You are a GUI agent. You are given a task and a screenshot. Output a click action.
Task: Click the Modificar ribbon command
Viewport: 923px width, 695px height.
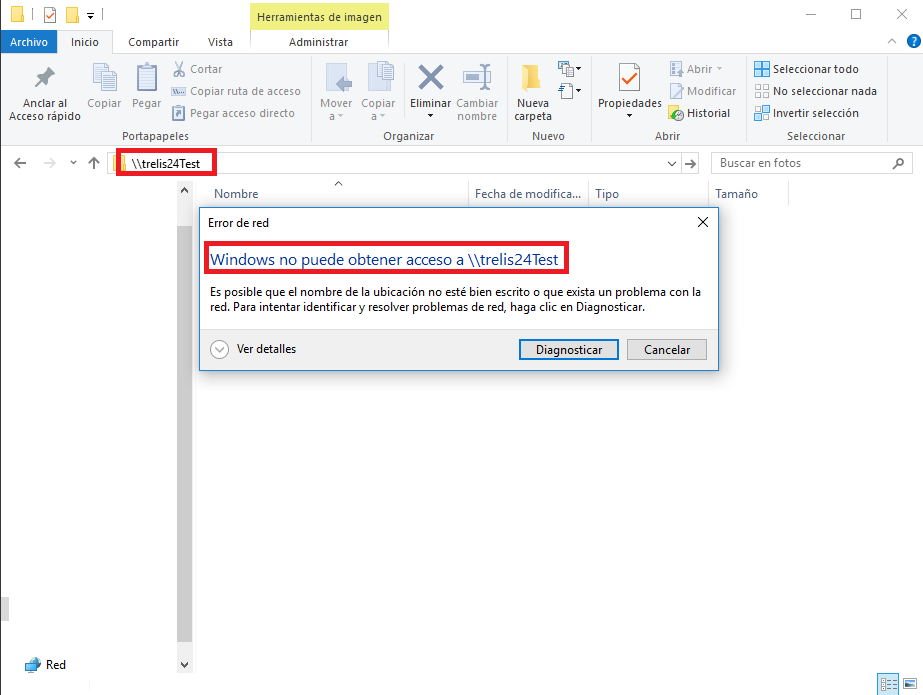pos(703,91)
